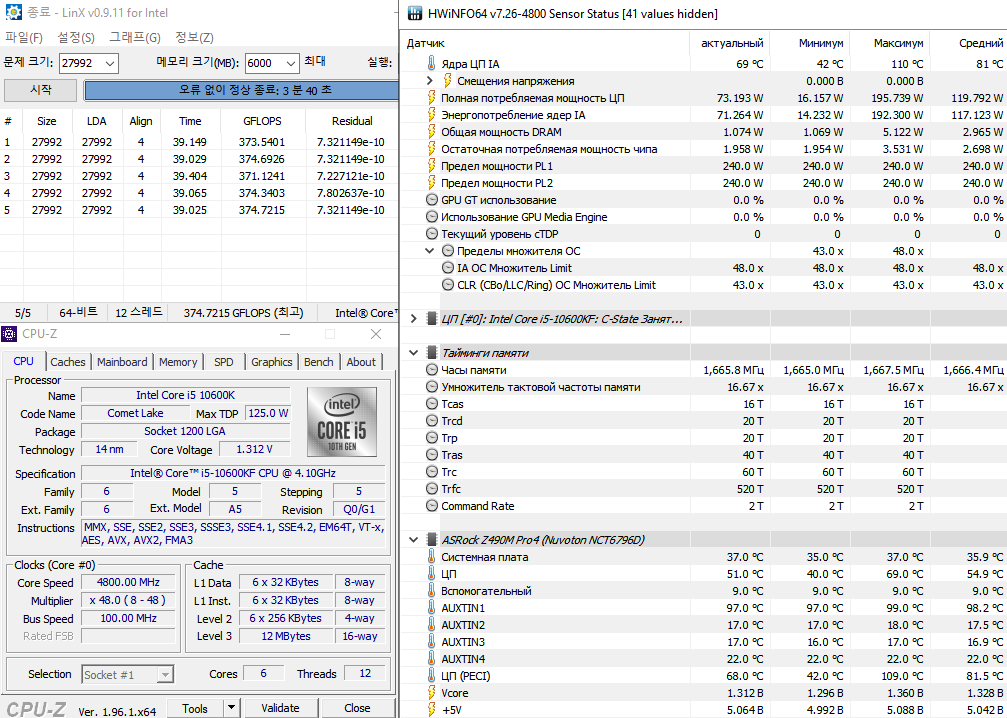This screenshot has height=718, width=1007.
Task: Switch to the About tab in CPU-Z
Action: click(x=361, y=362)
